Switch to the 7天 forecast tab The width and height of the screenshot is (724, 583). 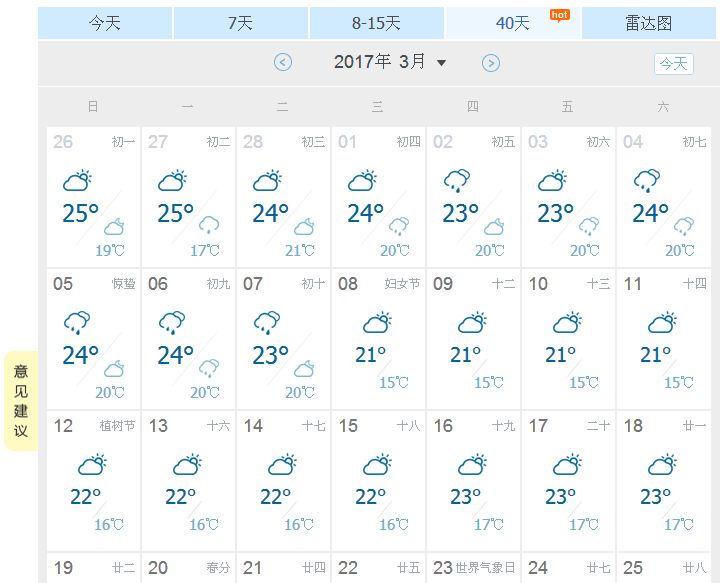(241, 23)
